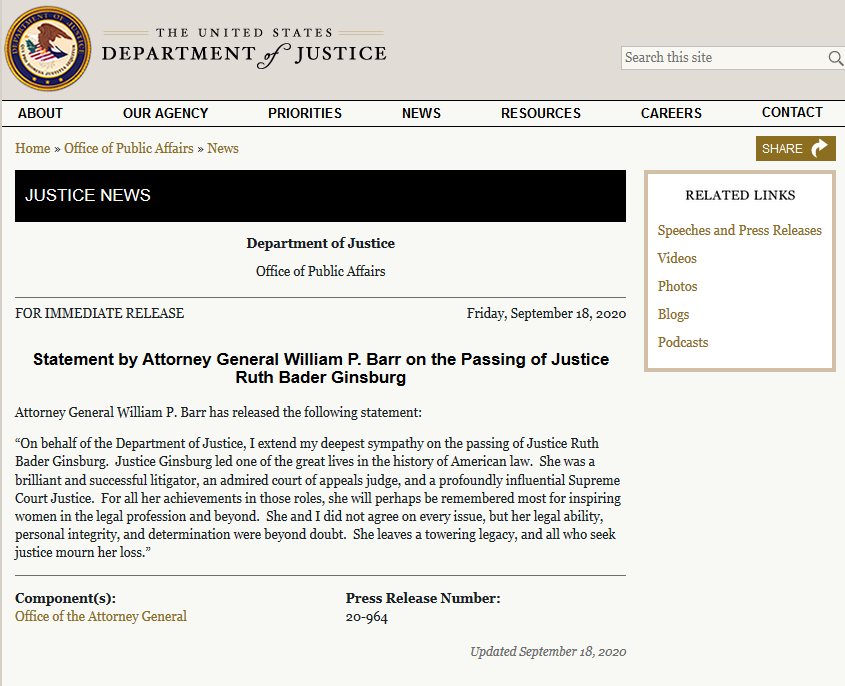Click the Updated September 18, 2020 note
The image size is (845, 686).
click(x=548, y=652)
